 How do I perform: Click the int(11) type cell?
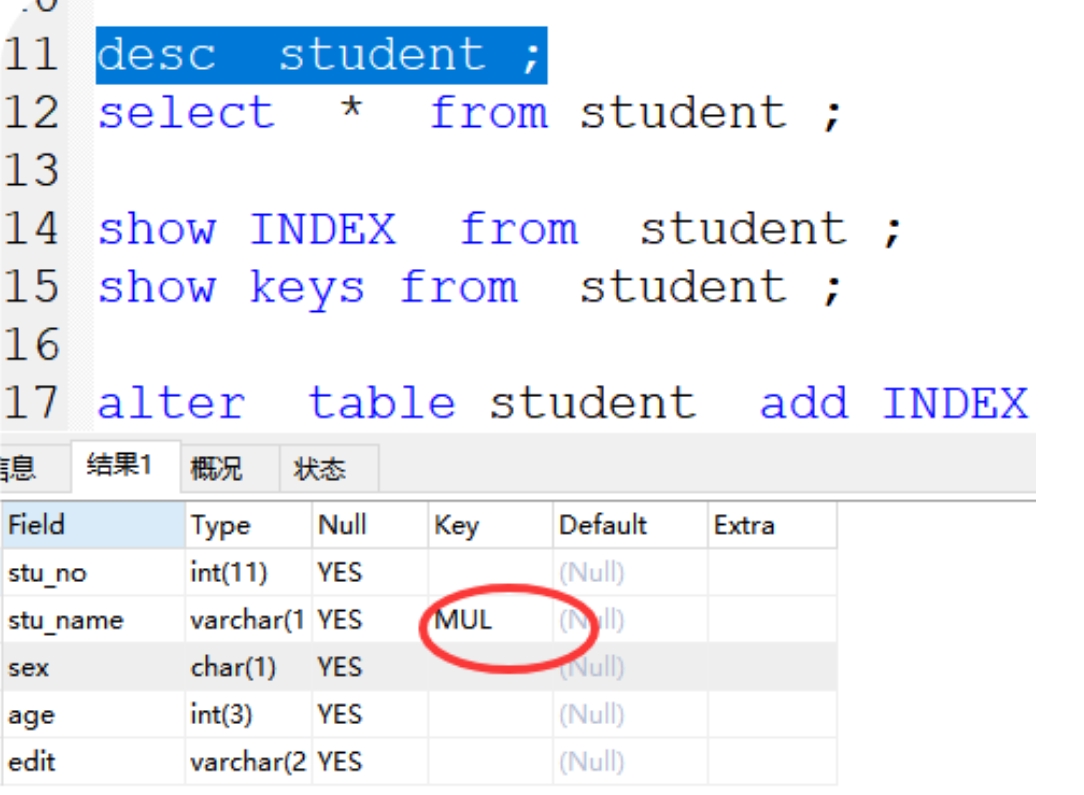tap(248, 573)
